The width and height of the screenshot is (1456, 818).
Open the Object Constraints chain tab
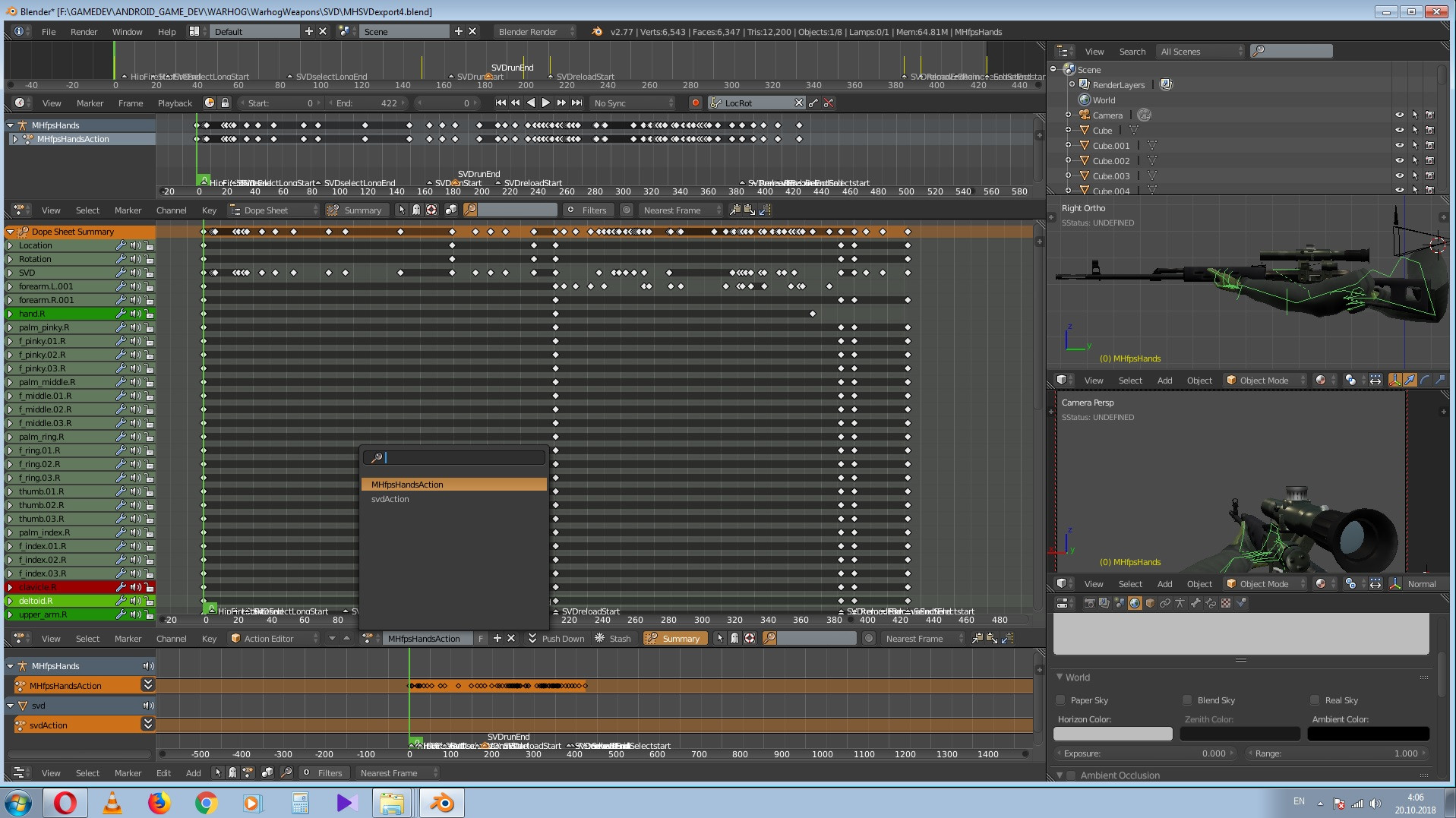pyautogui.click(x=1165, y=603)
